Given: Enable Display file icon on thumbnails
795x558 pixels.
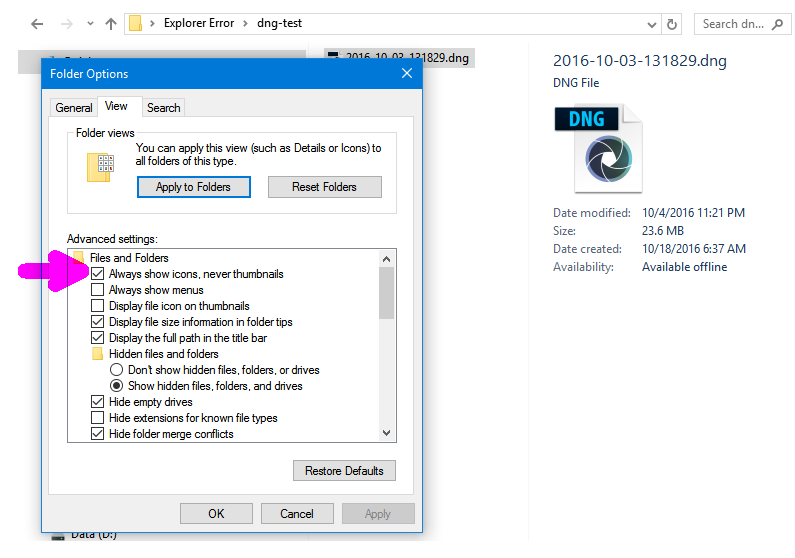Looking at the screenshot, I should tap(97, 306).
